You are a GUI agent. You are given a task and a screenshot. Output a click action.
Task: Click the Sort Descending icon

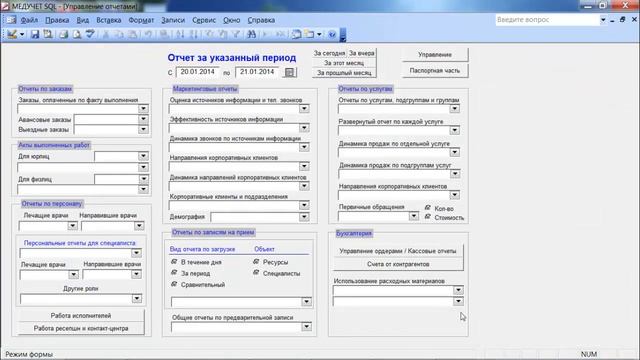pos(194,35)
